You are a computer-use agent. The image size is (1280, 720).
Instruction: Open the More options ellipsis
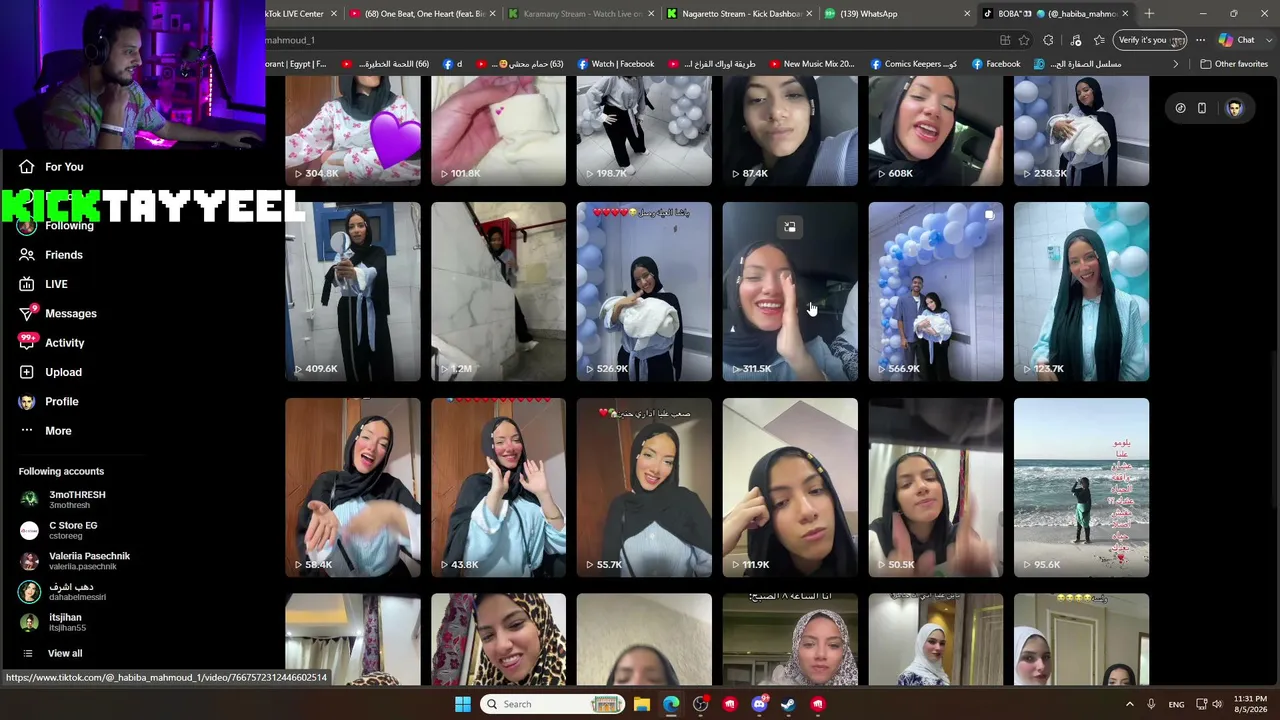(27, 431)
